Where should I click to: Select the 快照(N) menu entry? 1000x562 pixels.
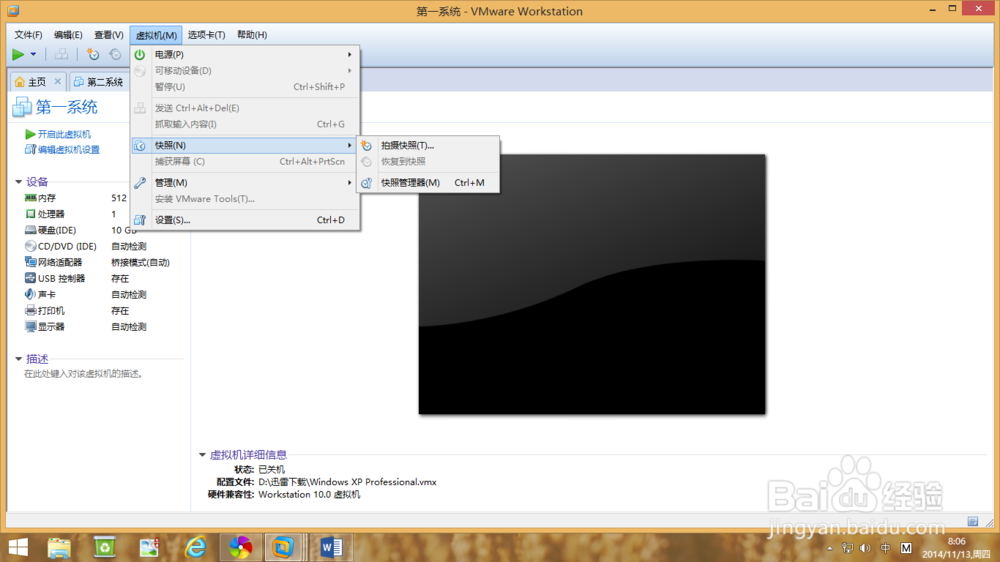click(245, 145)
